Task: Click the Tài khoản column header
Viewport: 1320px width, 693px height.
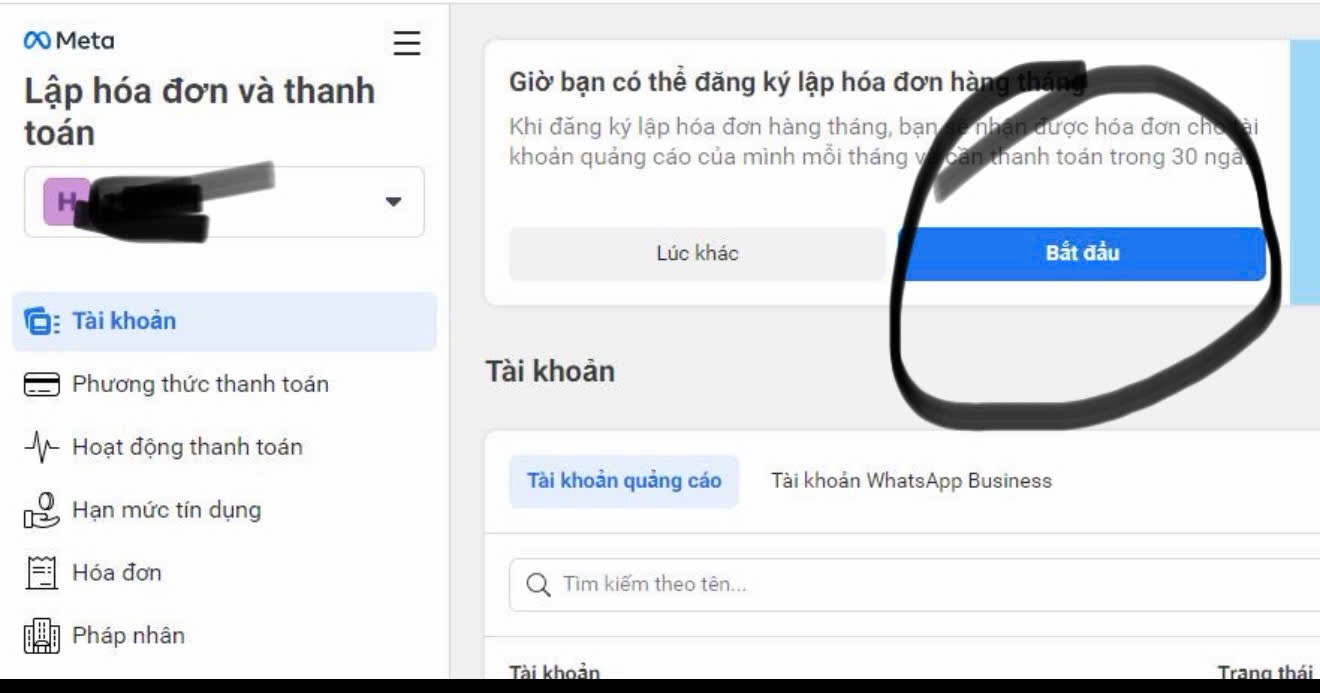Action: (x=555, y=673)
